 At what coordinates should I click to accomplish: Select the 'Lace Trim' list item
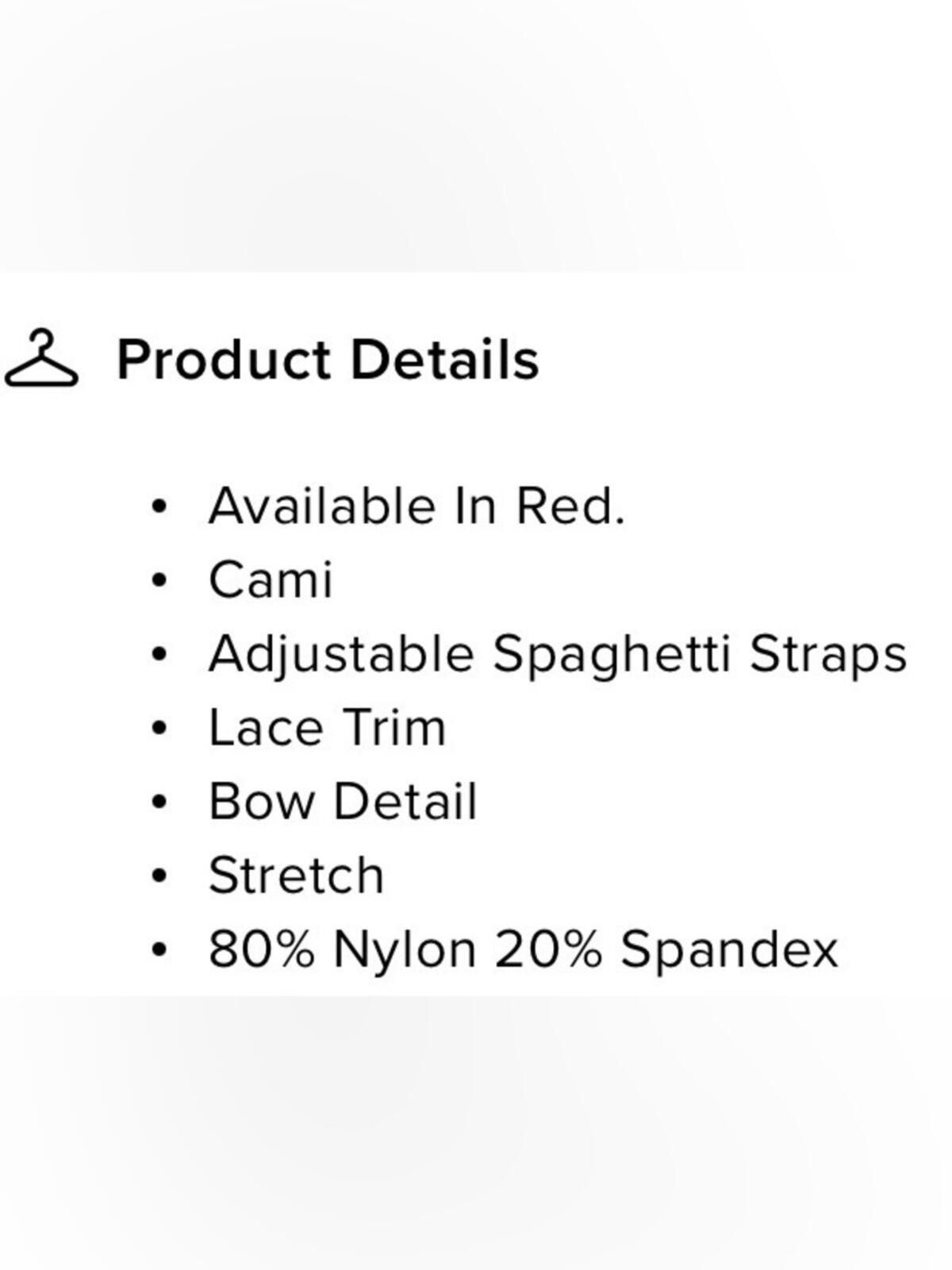pyautogui.click(x=327, y=727)
